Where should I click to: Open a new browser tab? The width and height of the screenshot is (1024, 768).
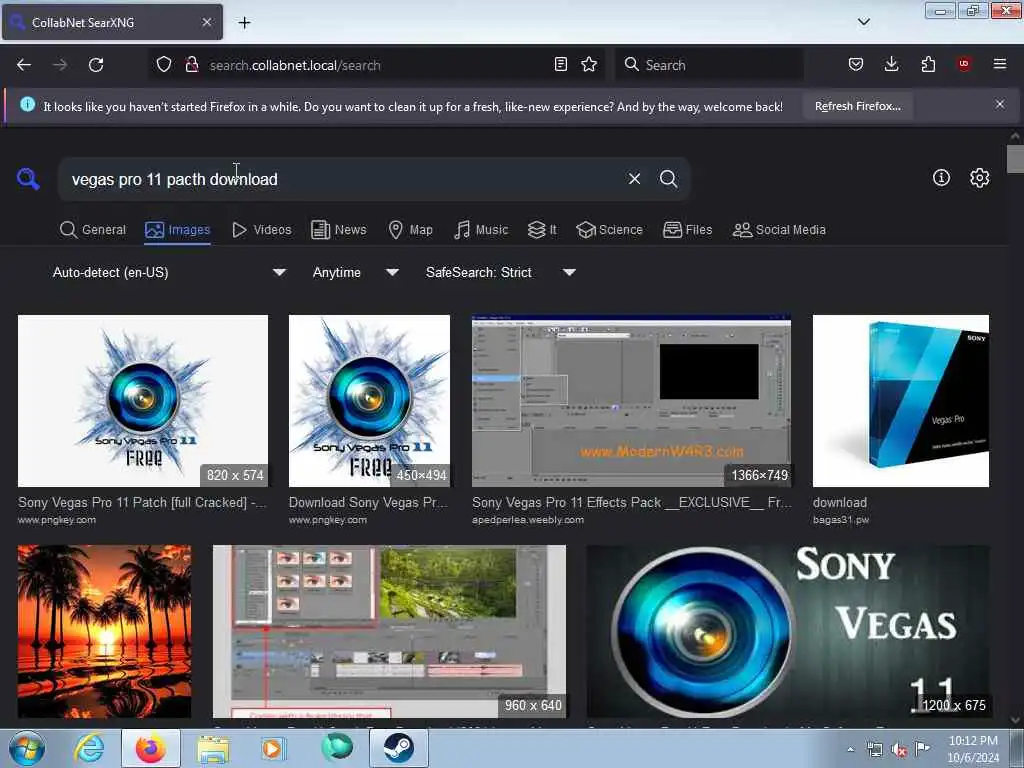coord(244,23)
